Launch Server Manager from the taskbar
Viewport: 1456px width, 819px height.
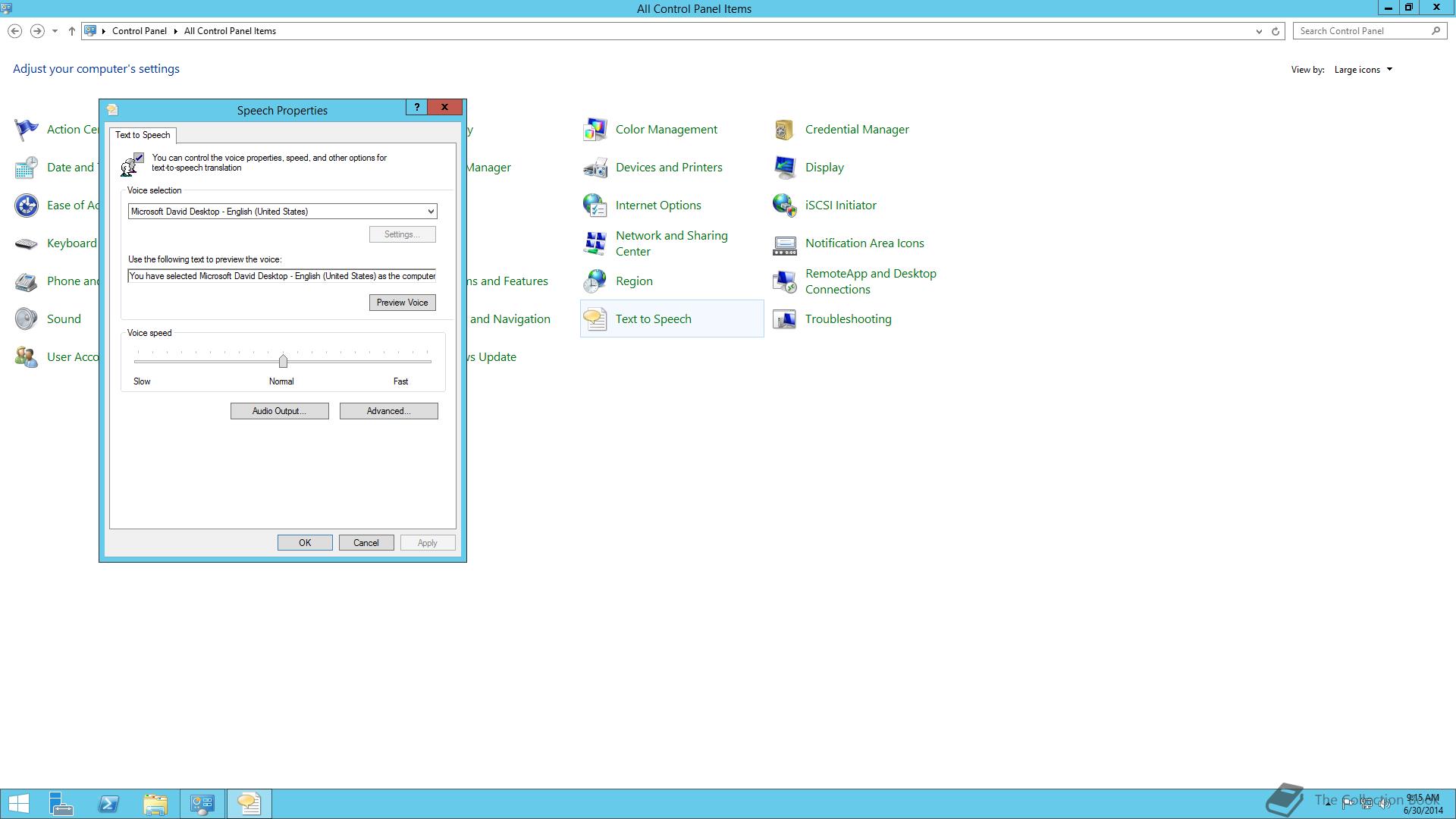61,804
